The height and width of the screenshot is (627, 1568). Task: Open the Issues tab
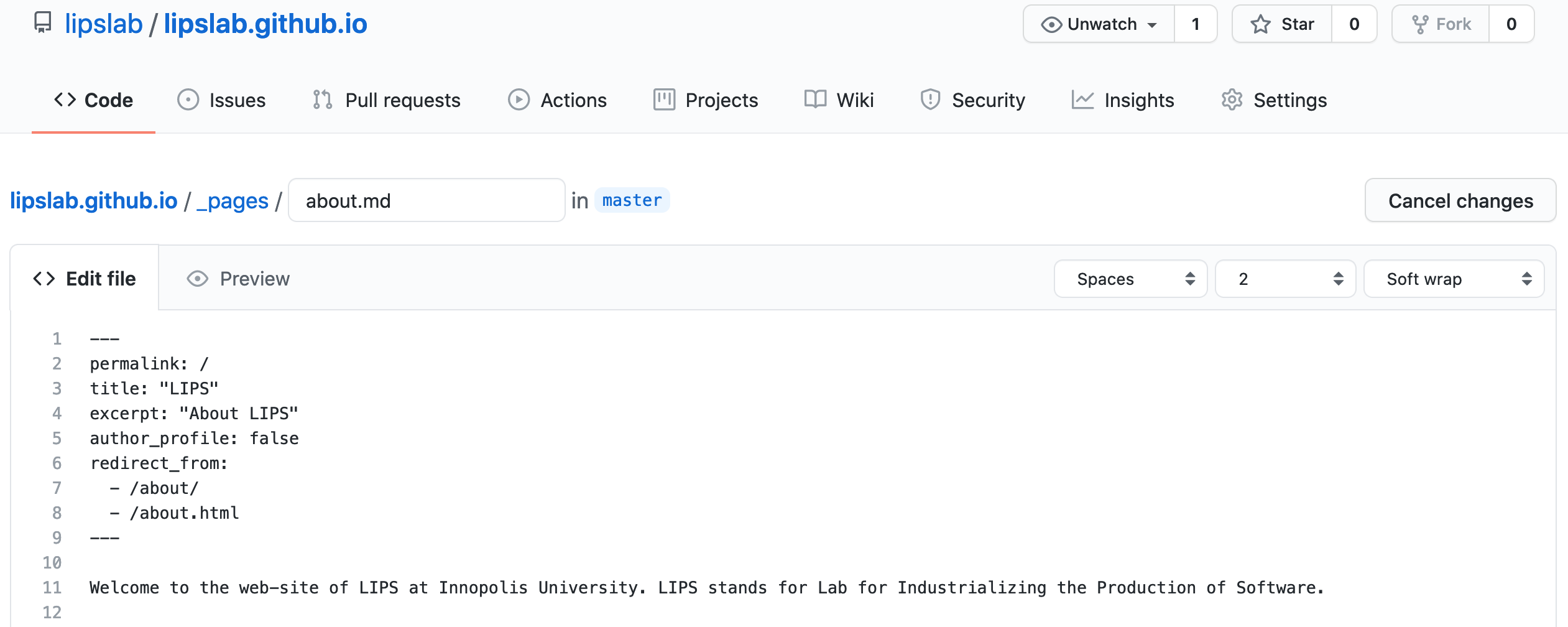pyautogui.click(x=221, y=100)
